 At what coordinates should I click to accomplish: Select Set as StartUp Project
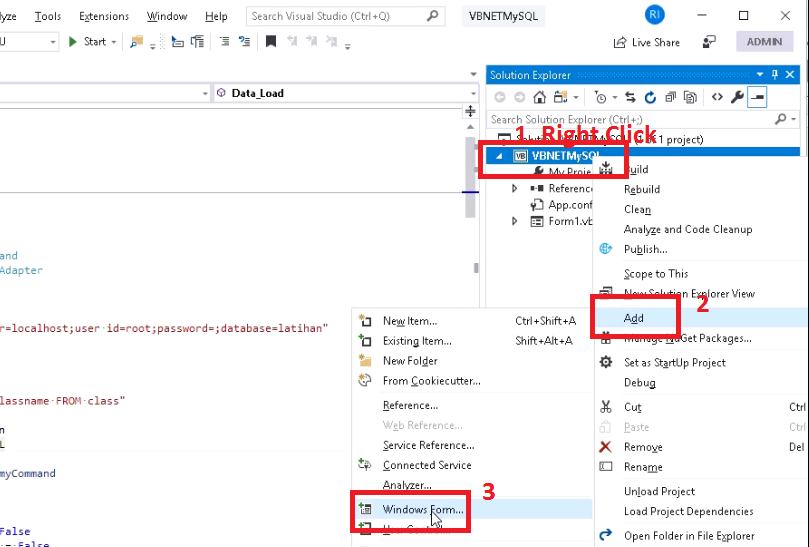click(701, 362)
